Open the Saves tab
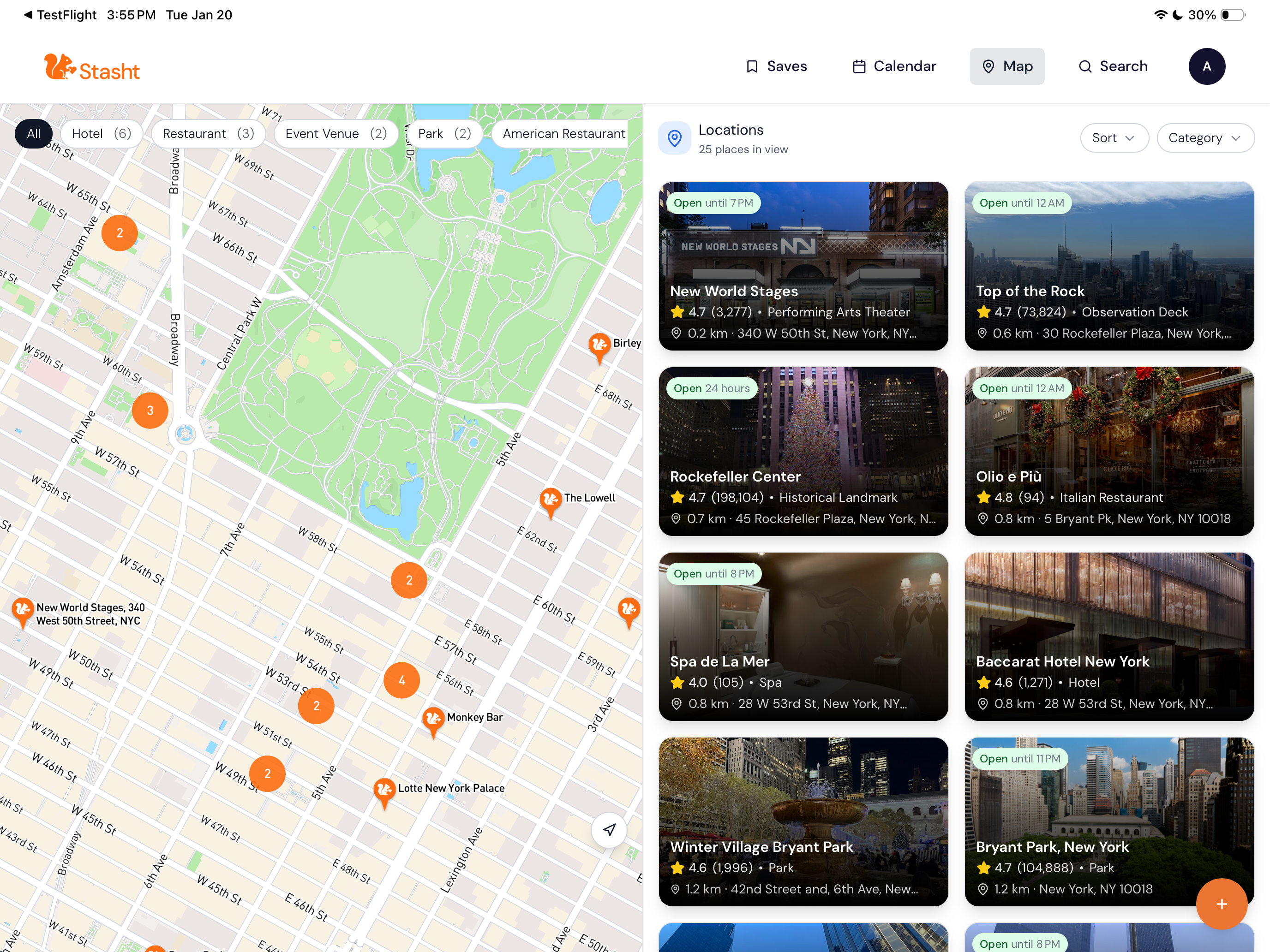The image size is (1270, 952). click(776, 66)
